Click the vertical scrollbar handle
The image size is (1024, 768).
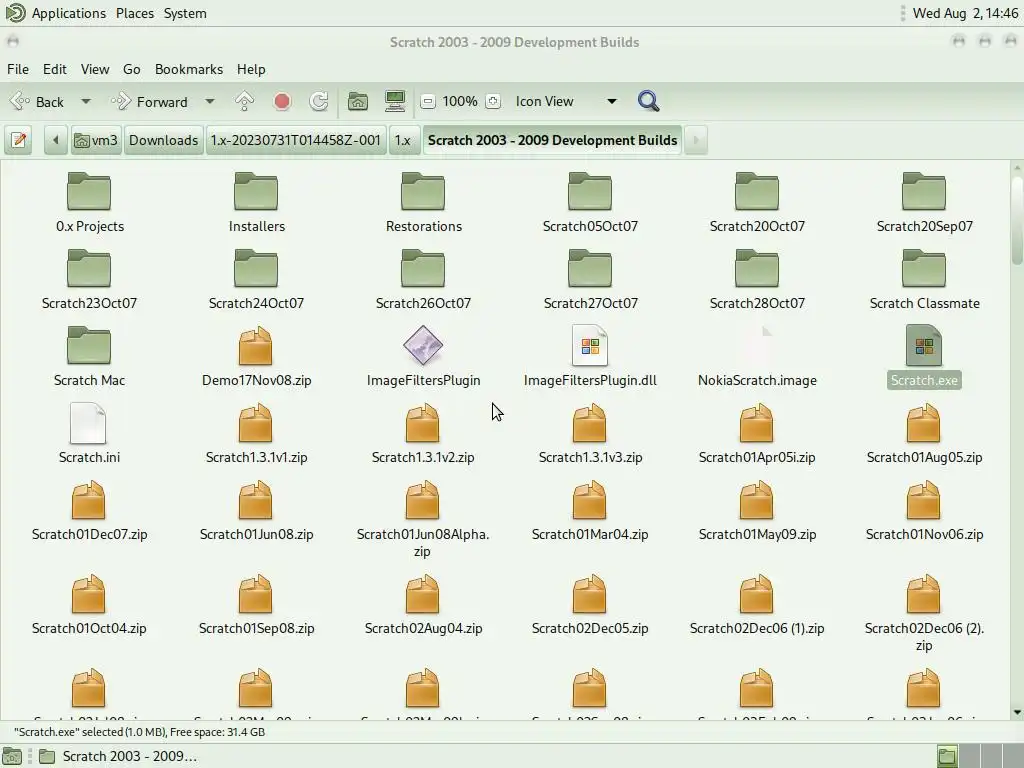coord(1017,219)
